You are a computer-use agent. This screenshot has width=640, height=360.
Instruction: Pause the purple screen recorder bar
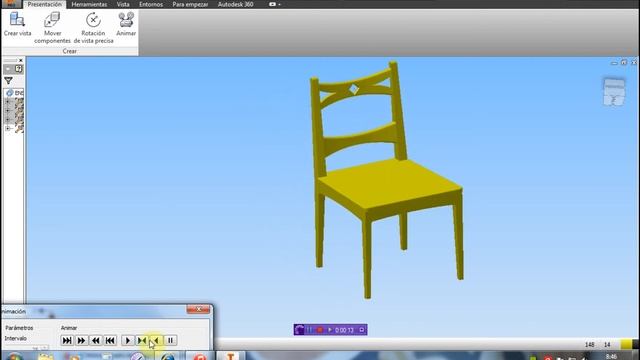tap(309, 330)
